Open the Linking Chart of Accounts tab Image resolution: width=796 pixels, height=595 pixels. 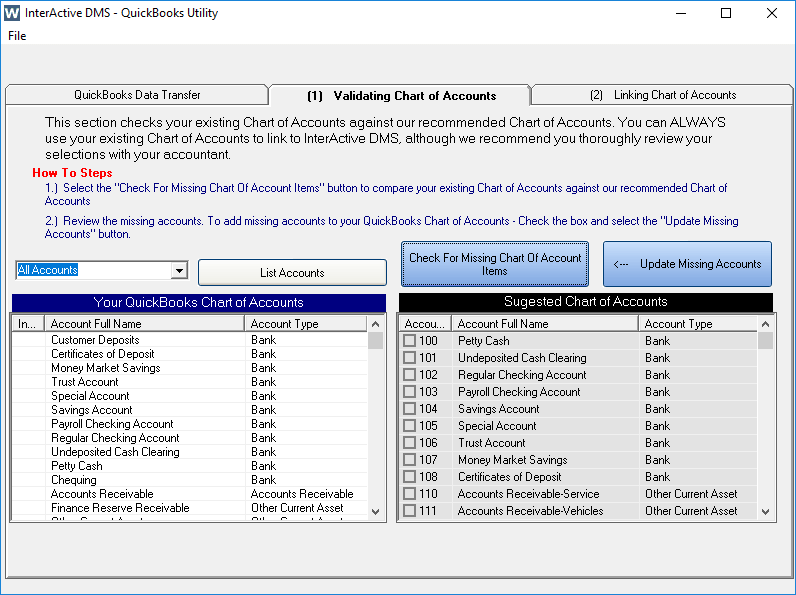pyautogui.click(x=662, y=95)
